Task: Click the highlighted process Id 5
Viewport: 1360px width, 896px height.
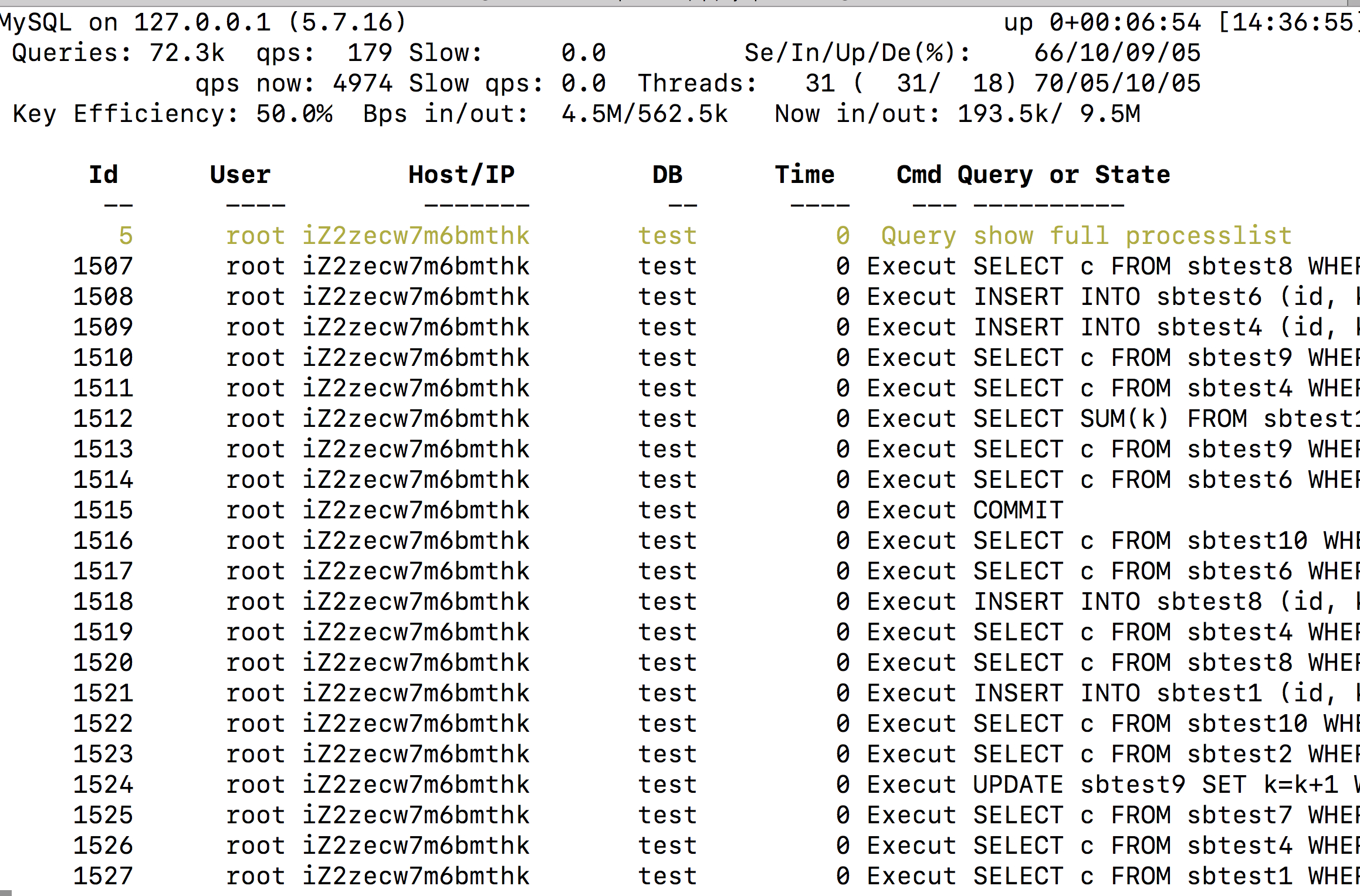Action: 126,236
